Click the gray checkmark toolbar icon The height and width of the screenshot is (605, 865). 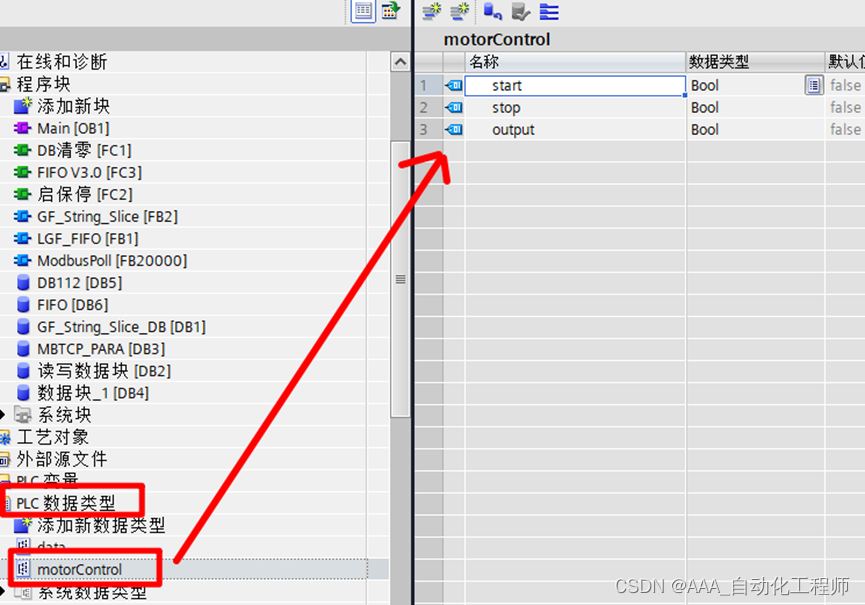click(x=520, y=11)
